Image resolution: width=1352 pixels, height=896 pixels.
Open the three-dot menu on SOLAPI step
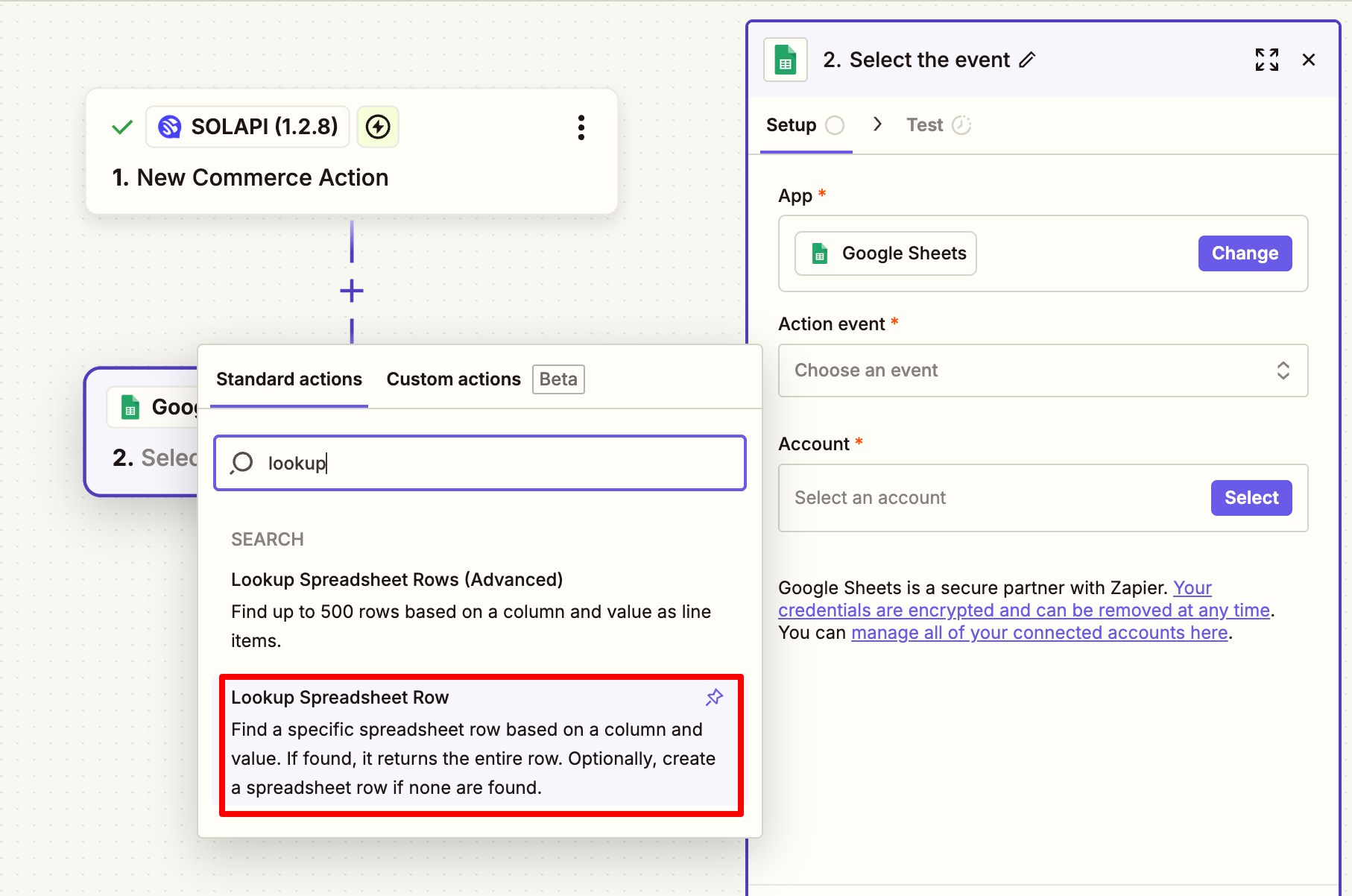coord(581,127)
